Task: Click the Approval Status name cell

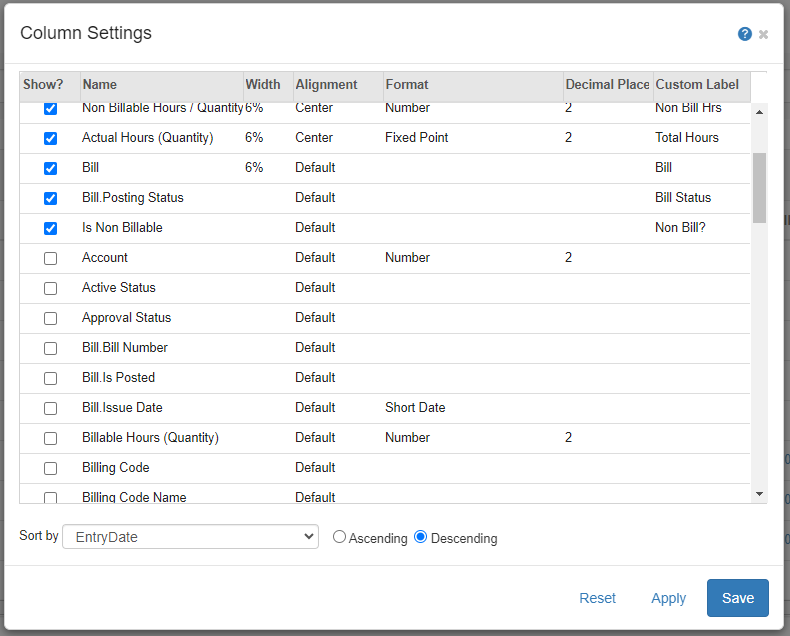Action: [126, 317]
